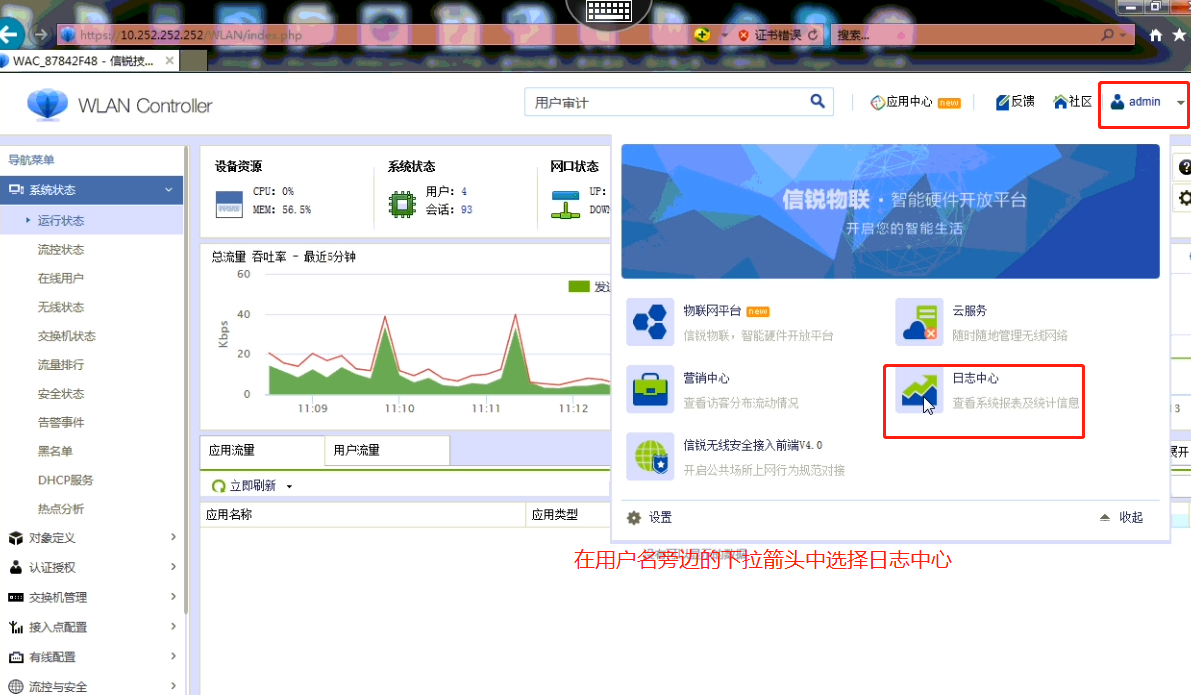
Task: Click the 用户审计 search input field
Action: click(x=665, y=102)
